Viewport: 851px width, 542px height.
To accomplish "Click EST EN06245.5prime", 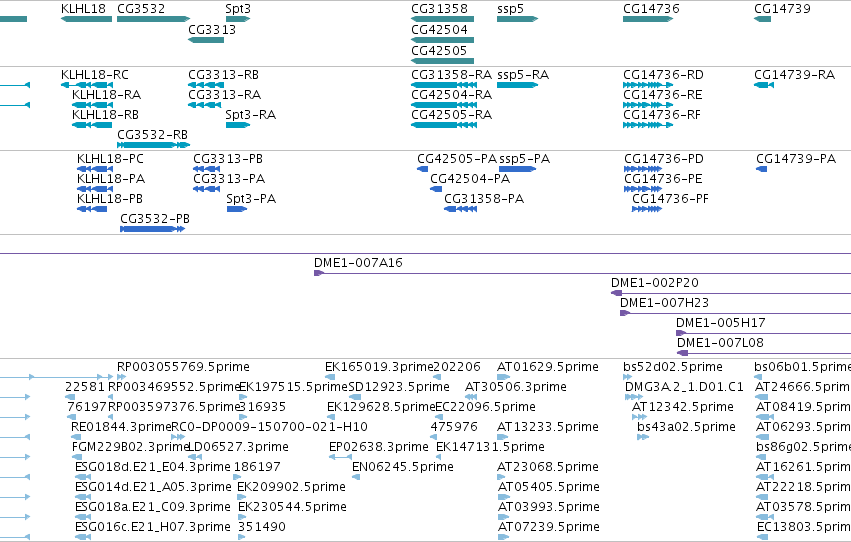I will tap(356, 477).
